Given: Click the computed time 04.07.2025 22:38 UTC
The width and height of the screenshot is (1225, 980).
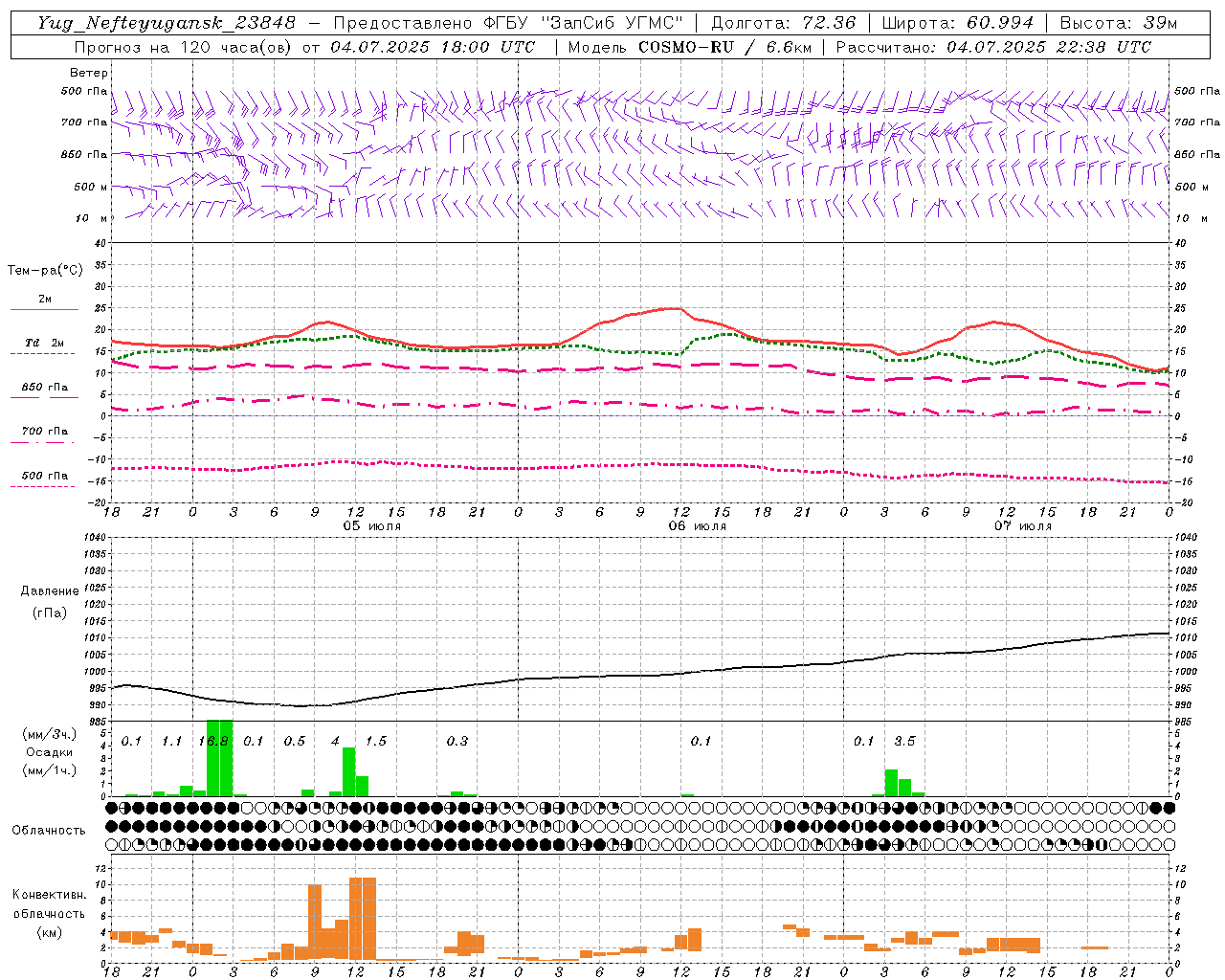Looking at the screenshot, I should coord(1049,47).
